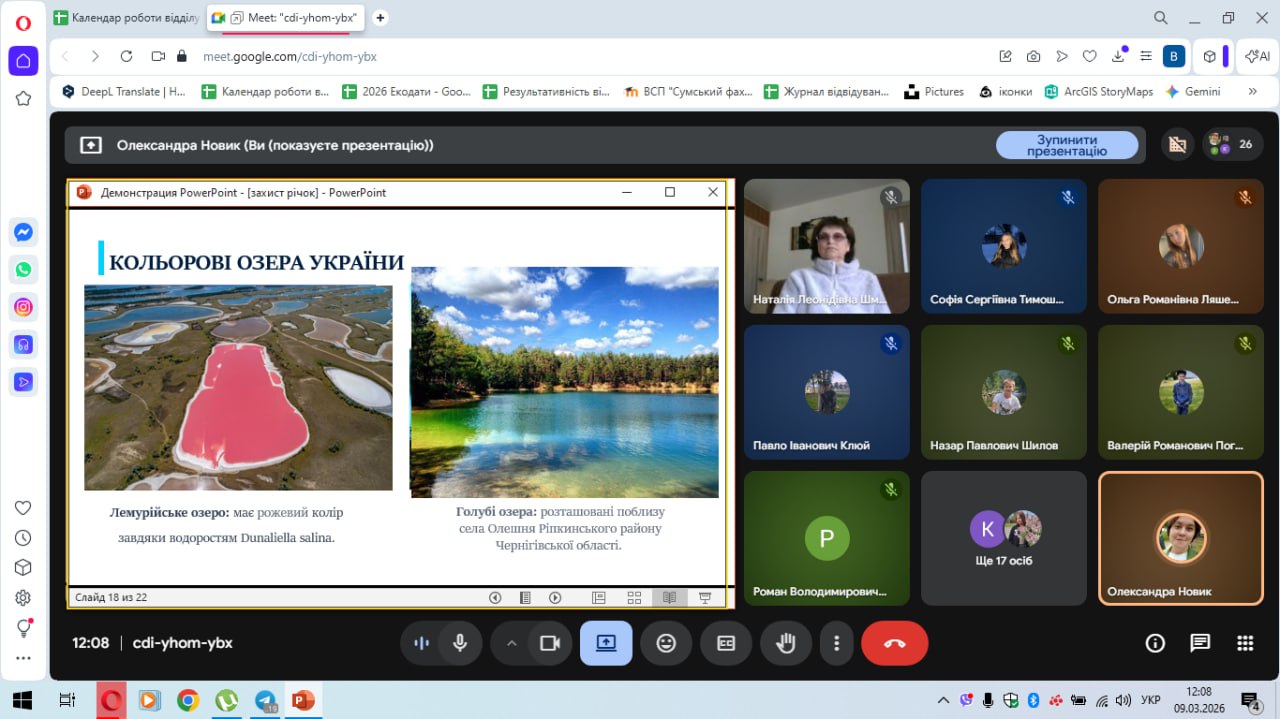The width and height of the screenshot is (1280, 719).
Task: Open Messenger in the Opera sidebar
Action: point(23,232)
